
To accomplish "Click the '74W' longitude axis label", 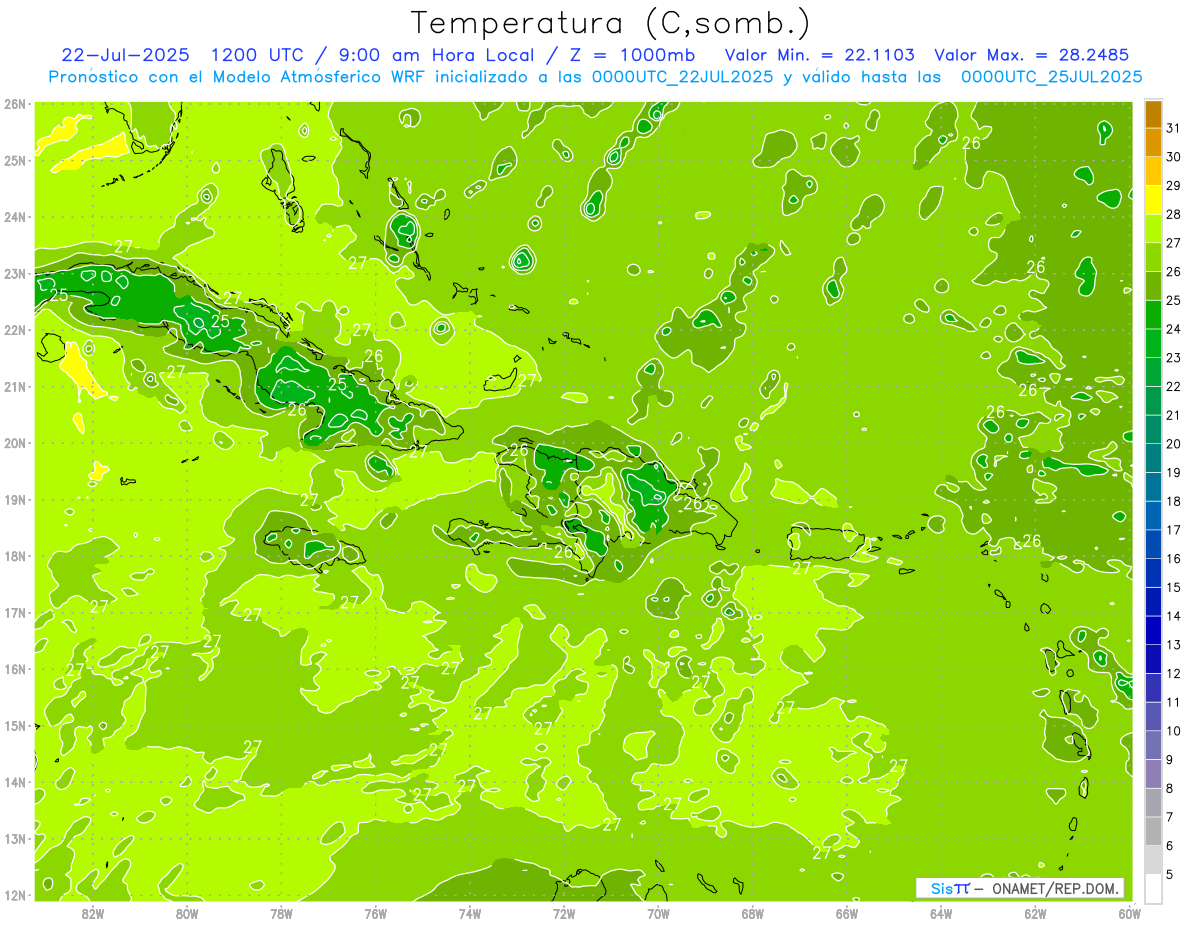I will point(470,913).
